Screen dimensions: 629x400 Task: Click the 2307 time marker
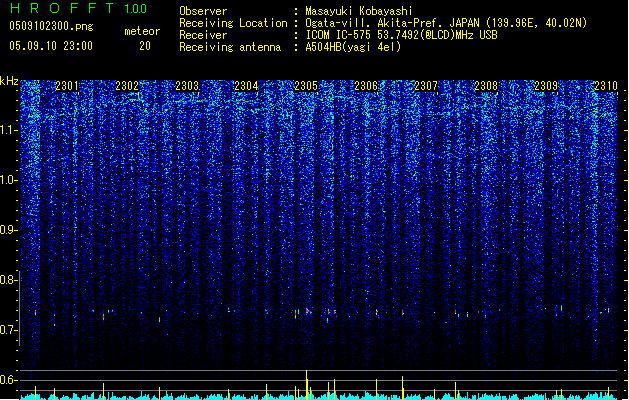(x=426, y=85)
